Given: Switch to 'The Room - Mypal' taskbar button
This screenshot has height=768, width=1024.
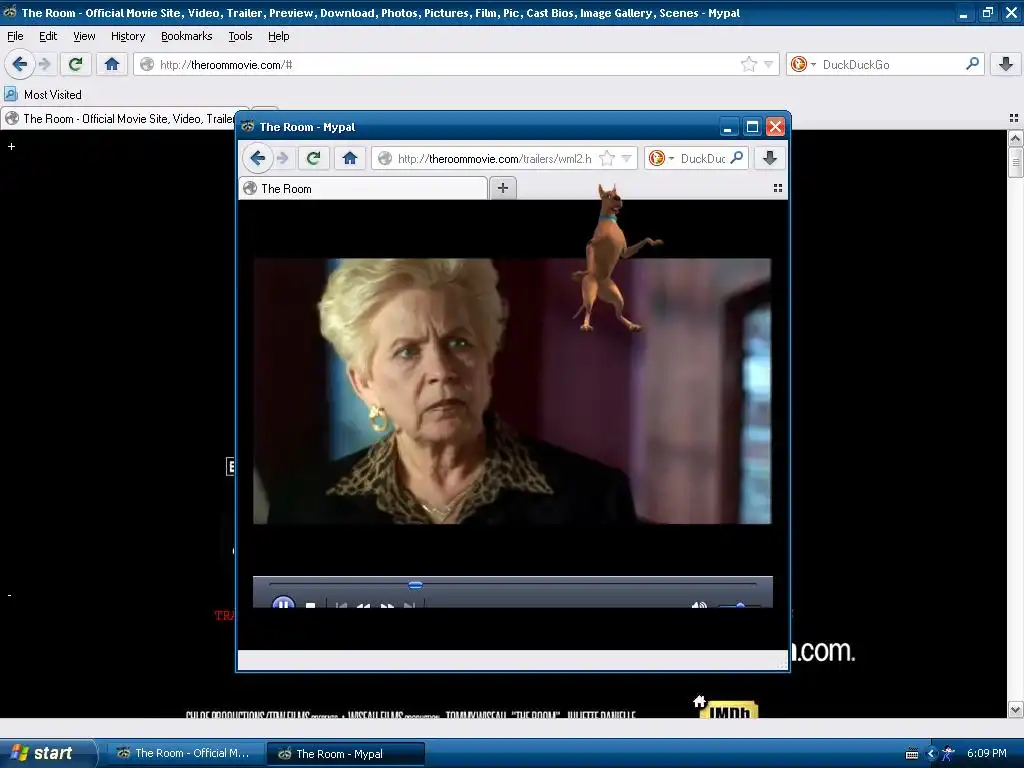Looking at the screenshot, I should click(x=345, y=754).
